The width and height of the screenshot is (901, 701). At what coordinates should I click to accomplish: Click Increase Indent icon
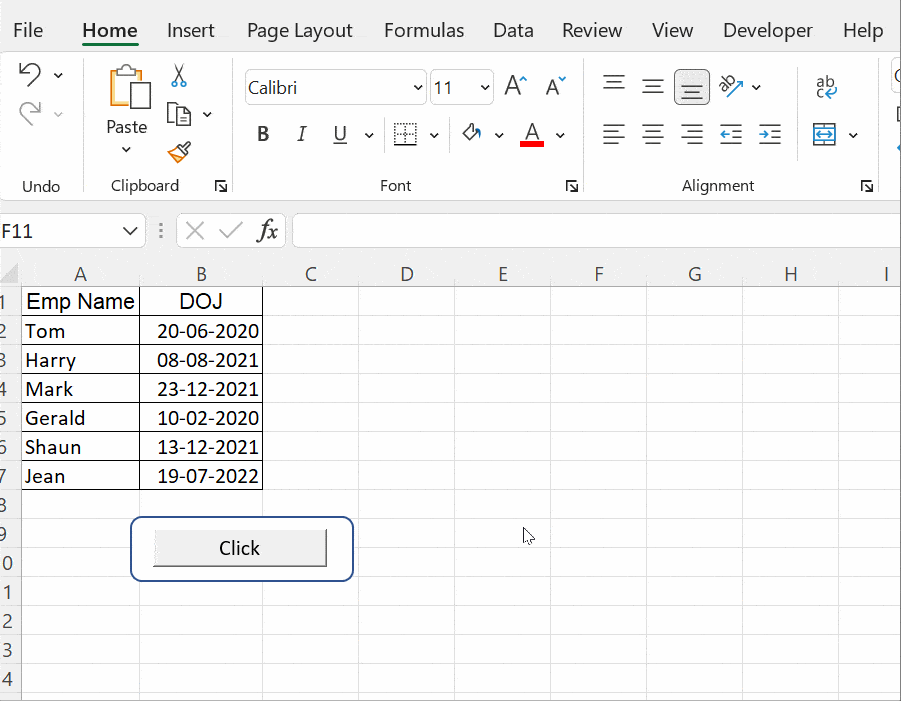tap(769, 134)
